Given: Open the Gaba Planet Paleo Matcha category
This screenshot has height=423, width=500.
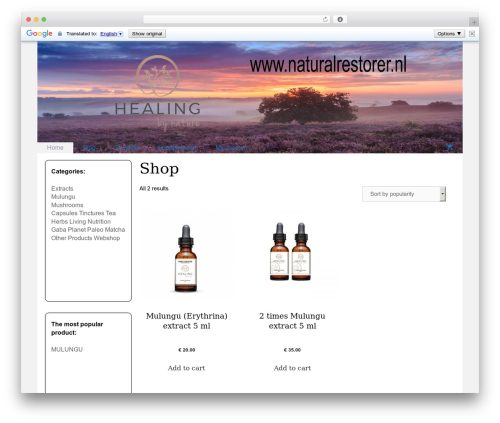Looking at the screenshot, I should 88,230.
